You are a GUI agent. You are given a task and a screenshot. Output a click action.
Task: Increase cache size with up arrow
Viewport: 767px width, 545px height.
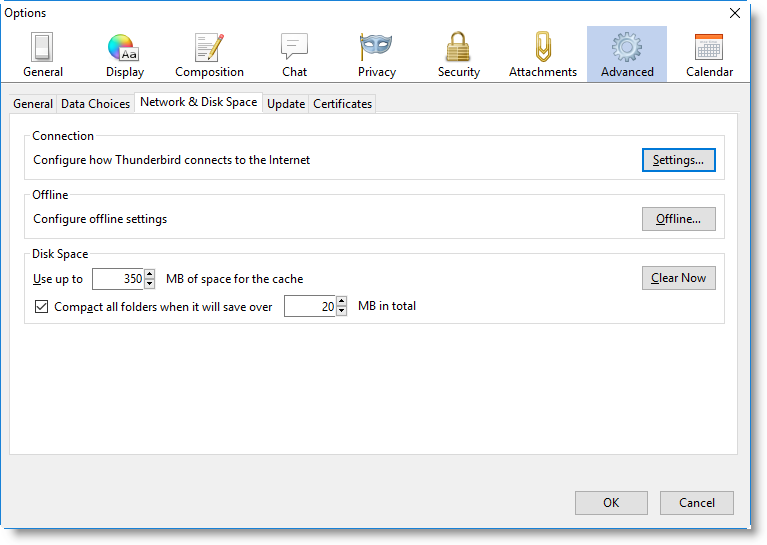point(150,274)
